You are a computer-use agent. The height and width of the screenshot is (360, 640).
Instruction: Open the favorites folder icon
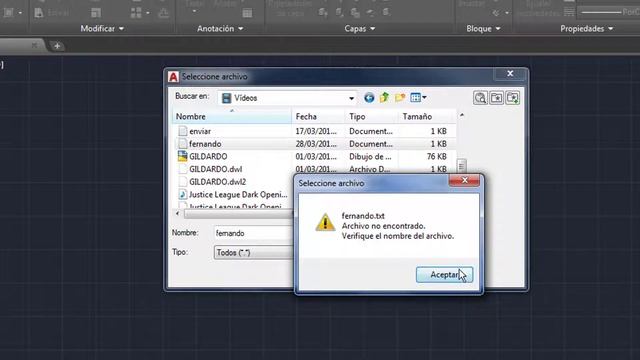pyautogui.click(x=496, y=98)
